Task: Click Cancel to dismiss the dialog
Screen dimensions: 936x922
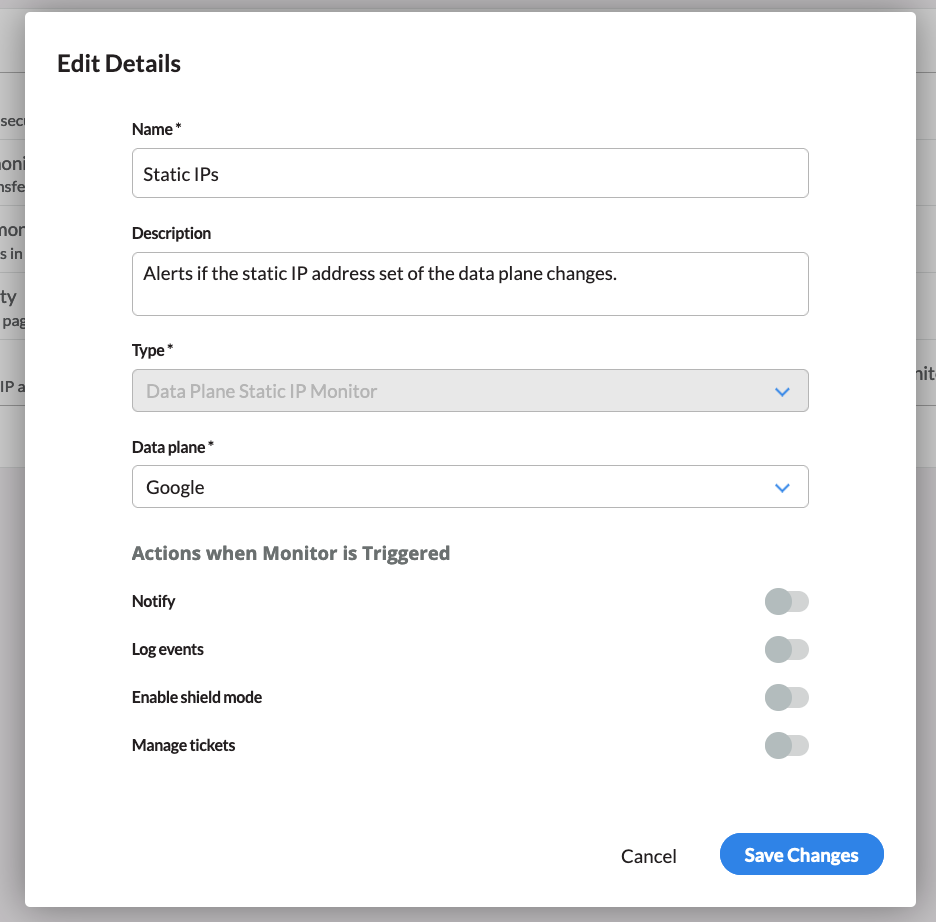Action: coord(649,856)
